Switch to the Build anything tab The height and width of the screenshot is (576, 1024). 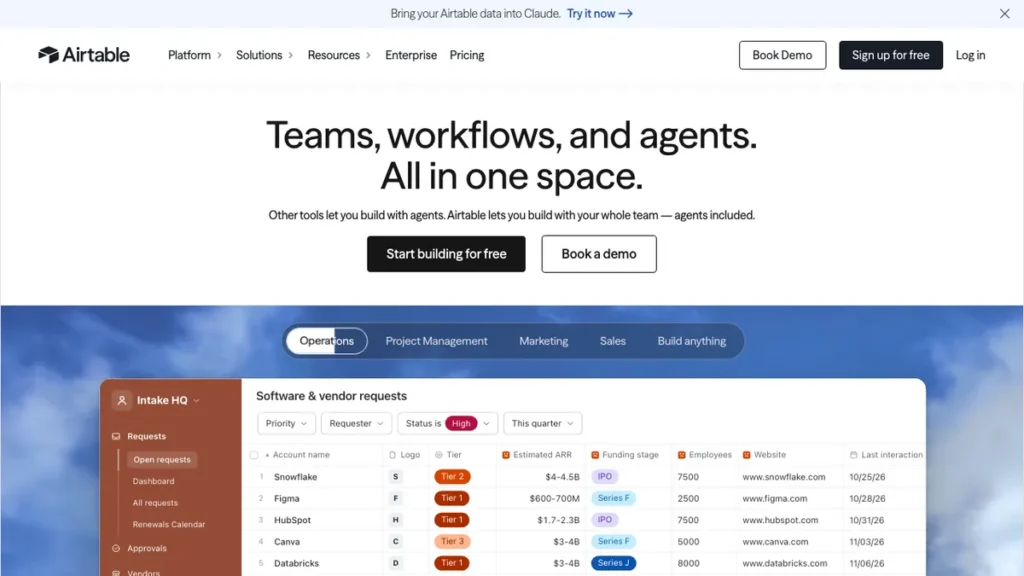[692, 341]
